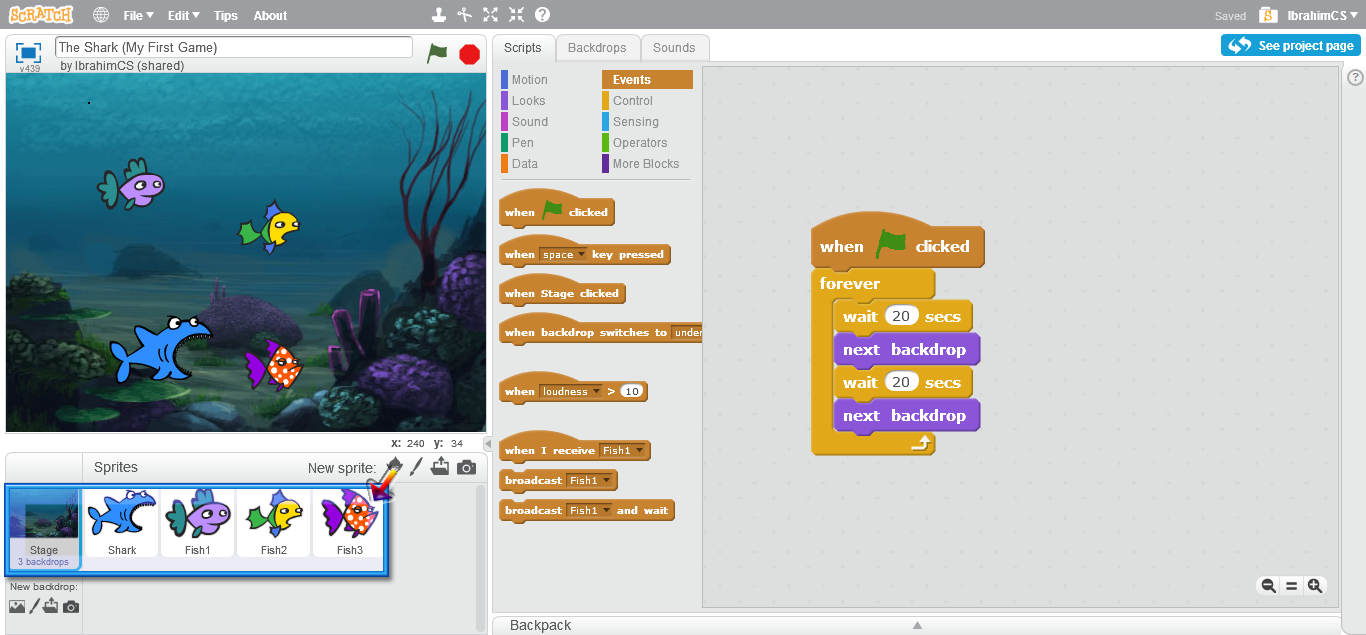
Task: Open broadcast Fish1 dropdown
Action: [x=589, y=481]
